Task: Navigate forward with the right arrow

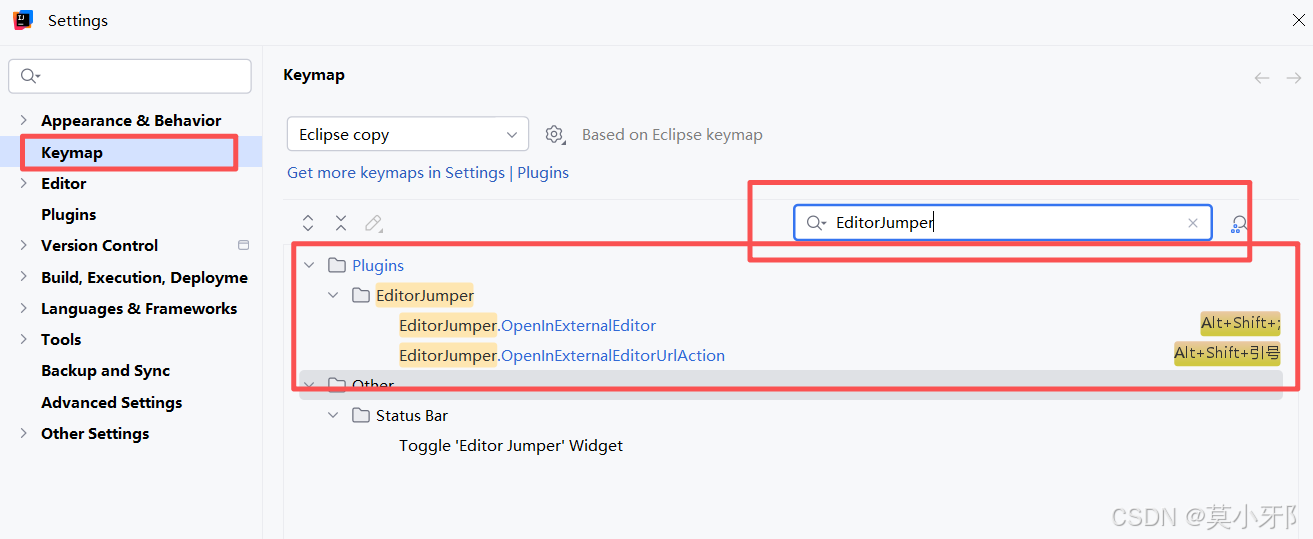Action: click(x=1294, y=77)
